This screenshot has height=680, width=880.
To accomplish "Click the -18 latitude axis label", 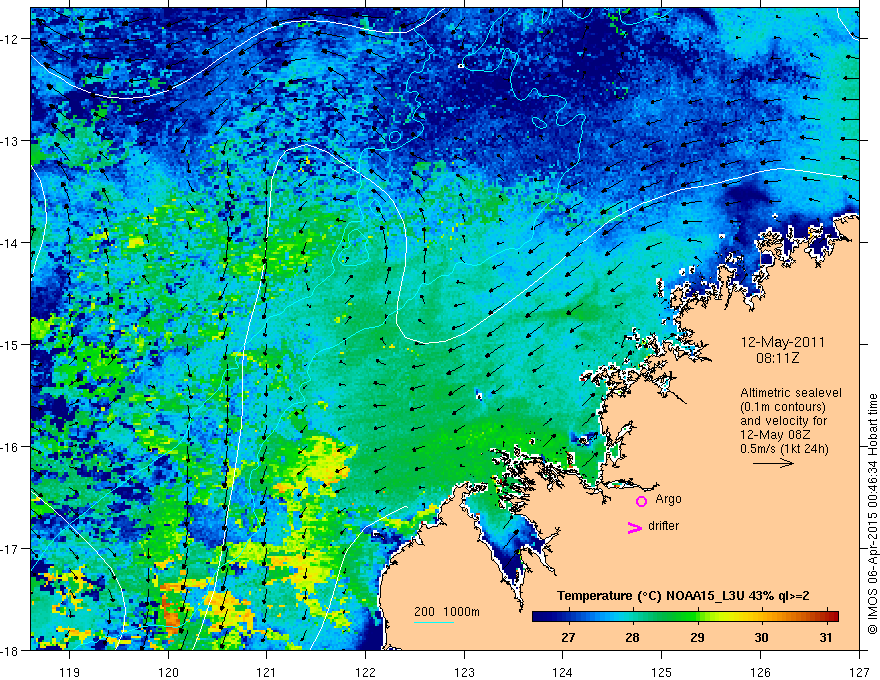I will click(x=11, y=650).
